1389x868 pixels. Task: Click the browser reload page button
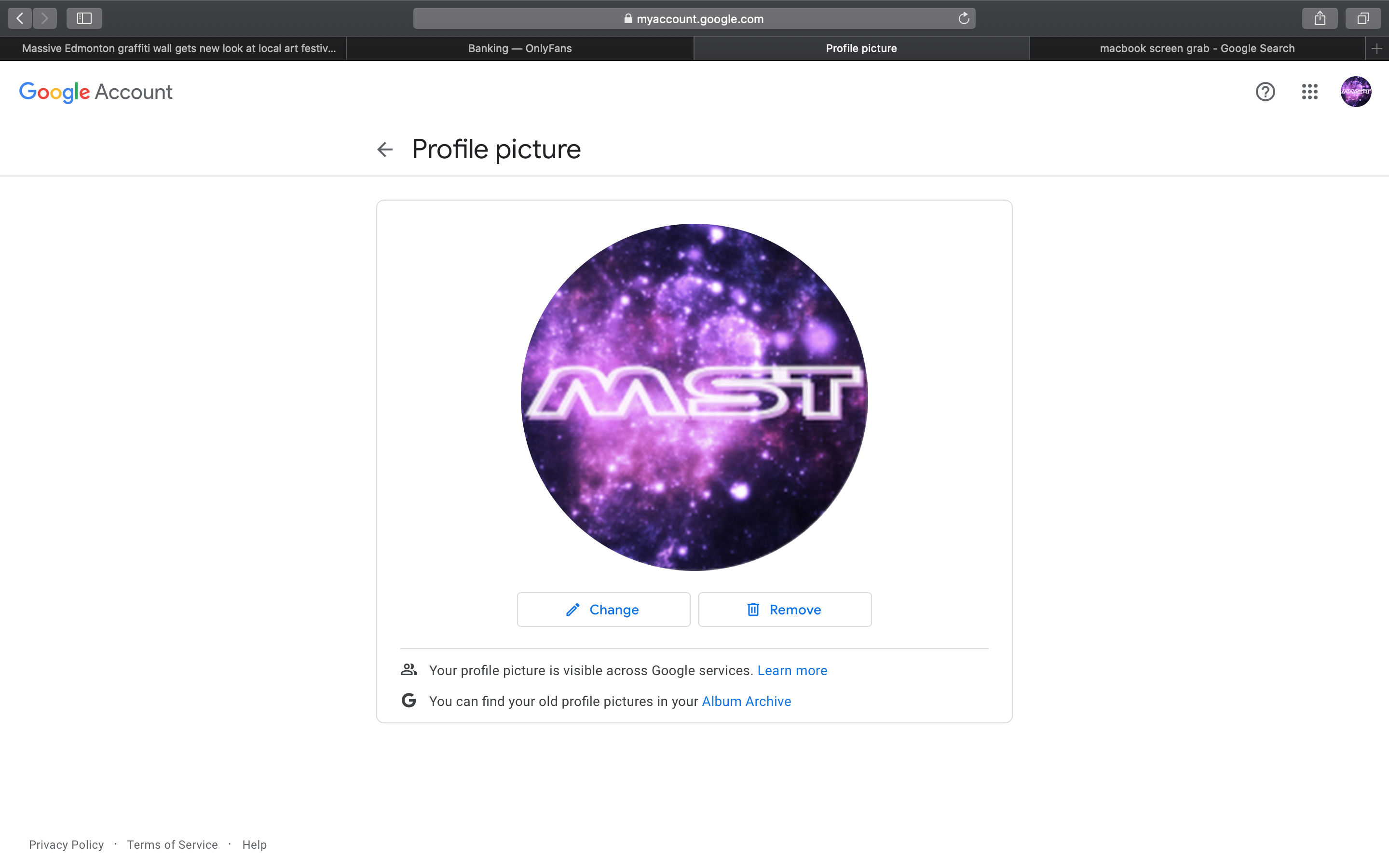pos(963,18)
